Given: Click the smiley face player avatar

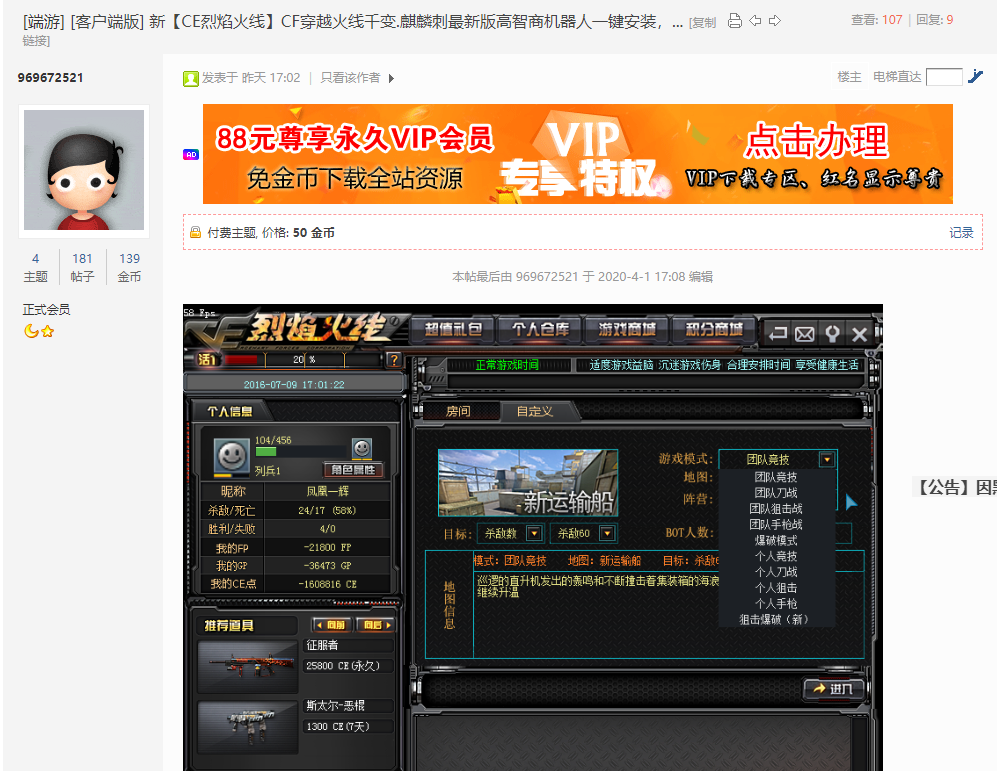Looking at the screenshot, I should coord(231,455).
